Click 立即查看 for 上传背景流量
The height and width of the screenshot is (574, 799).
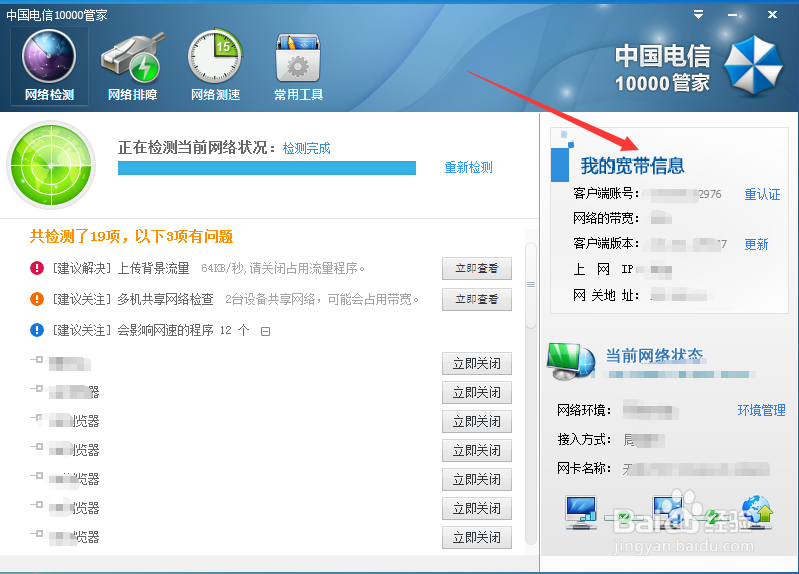[476, 269]
